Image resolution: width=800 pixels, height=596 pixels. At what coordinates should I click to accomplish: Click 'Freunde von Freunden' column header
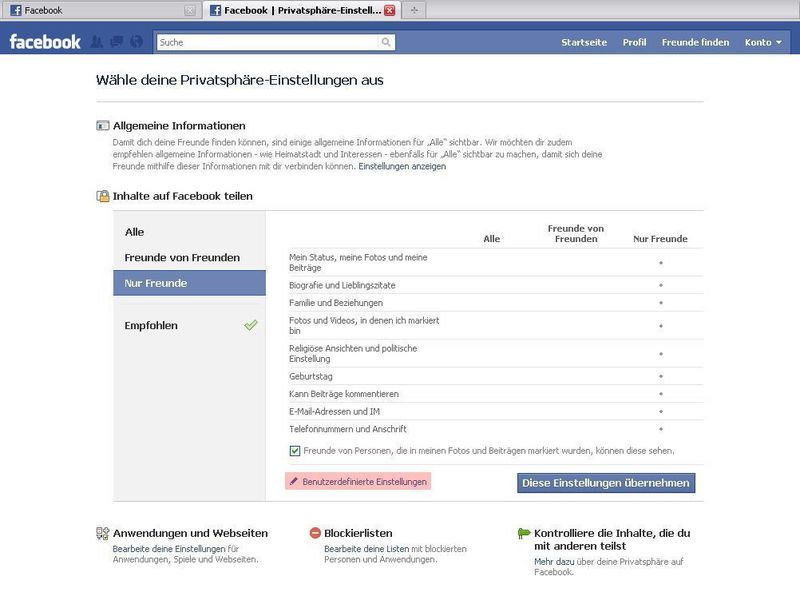point(576,234)
